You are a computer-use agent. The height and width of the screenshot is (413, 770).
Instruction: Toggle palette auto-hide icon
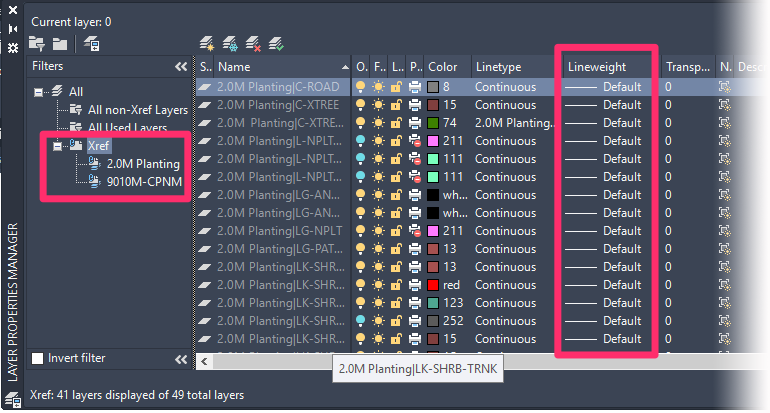tap(13, 29)
